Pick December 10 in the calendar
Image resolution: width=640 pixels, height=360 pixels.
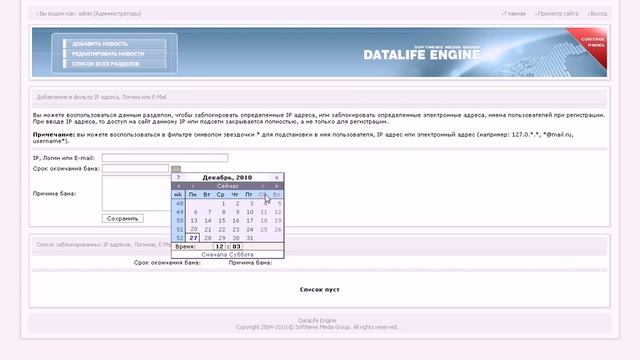click(249, 212)
